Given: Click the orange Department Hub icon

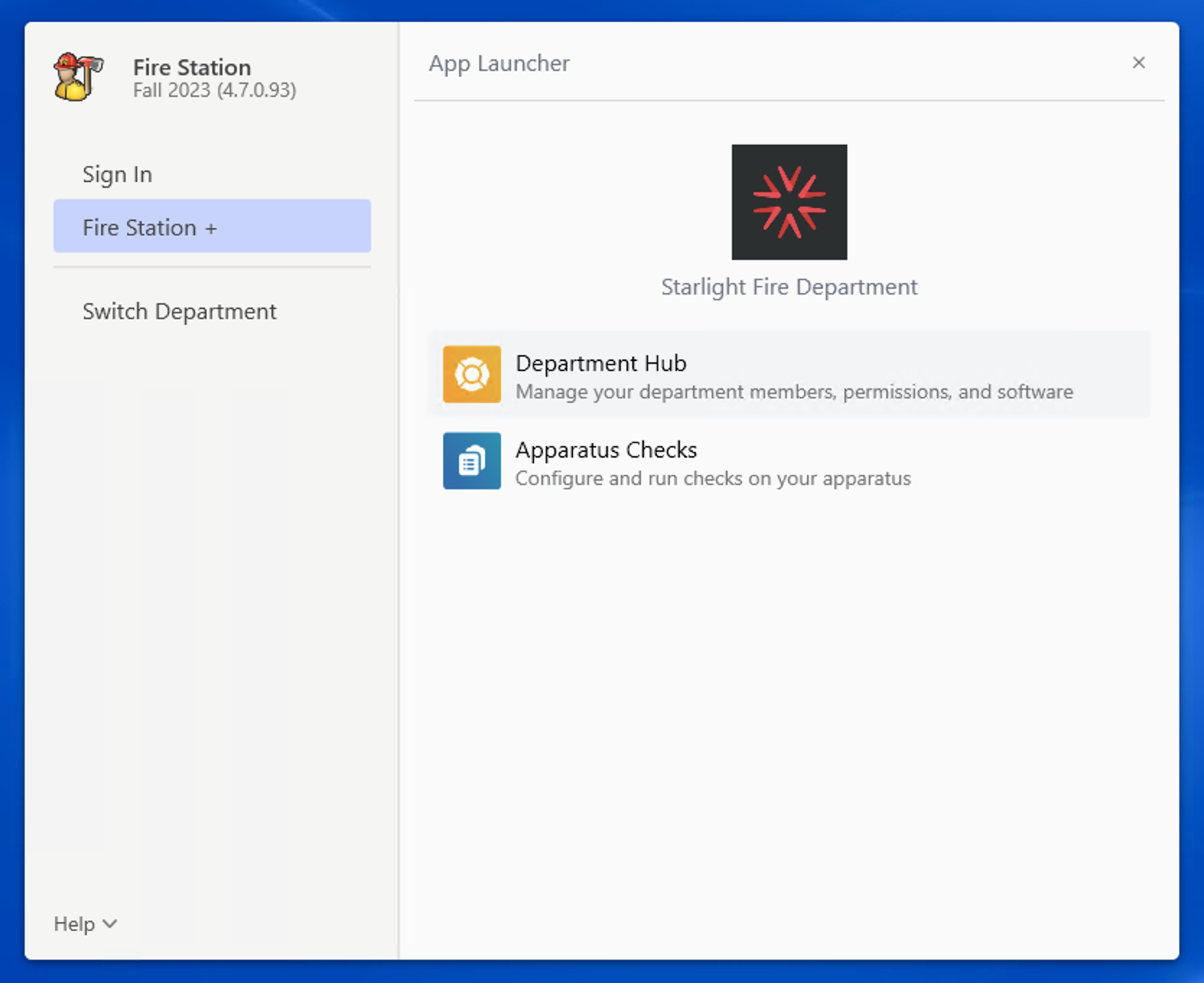Looking at the screenshot, I should tap(472, 374).
